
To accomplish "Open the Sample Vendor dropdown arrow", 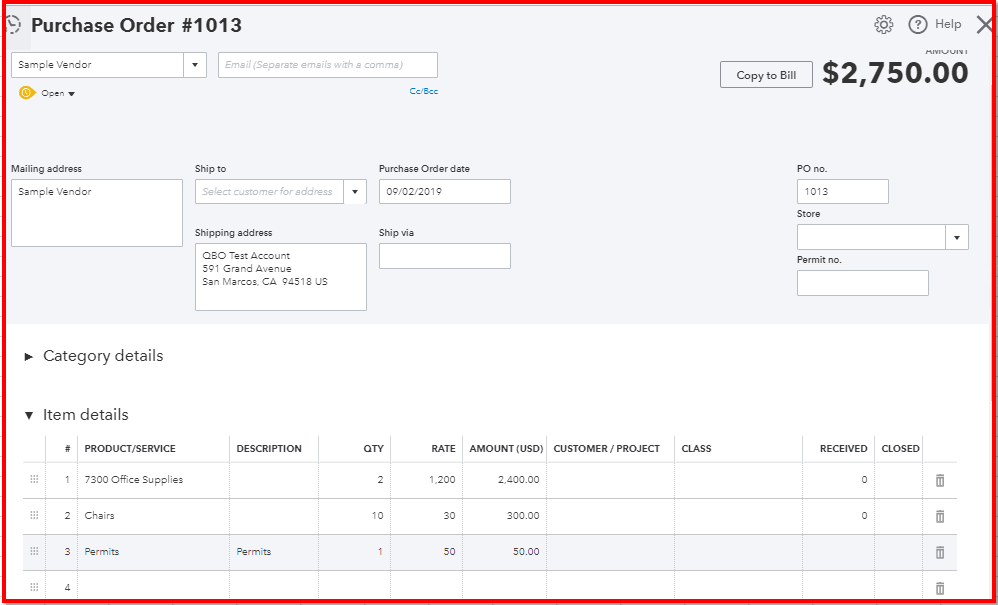I will coord(195,65).
